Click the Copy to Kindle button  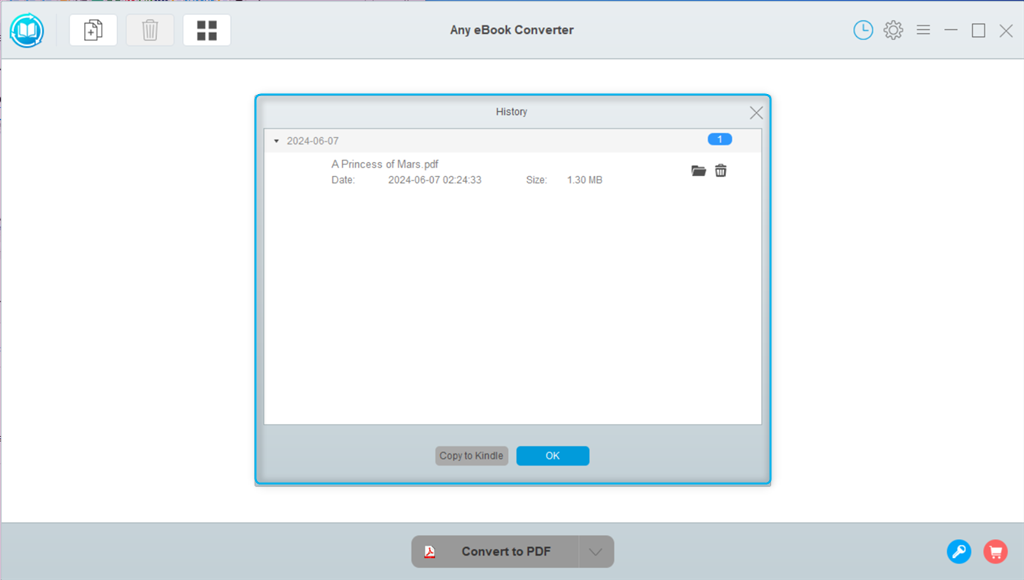(x=472, y=456)
